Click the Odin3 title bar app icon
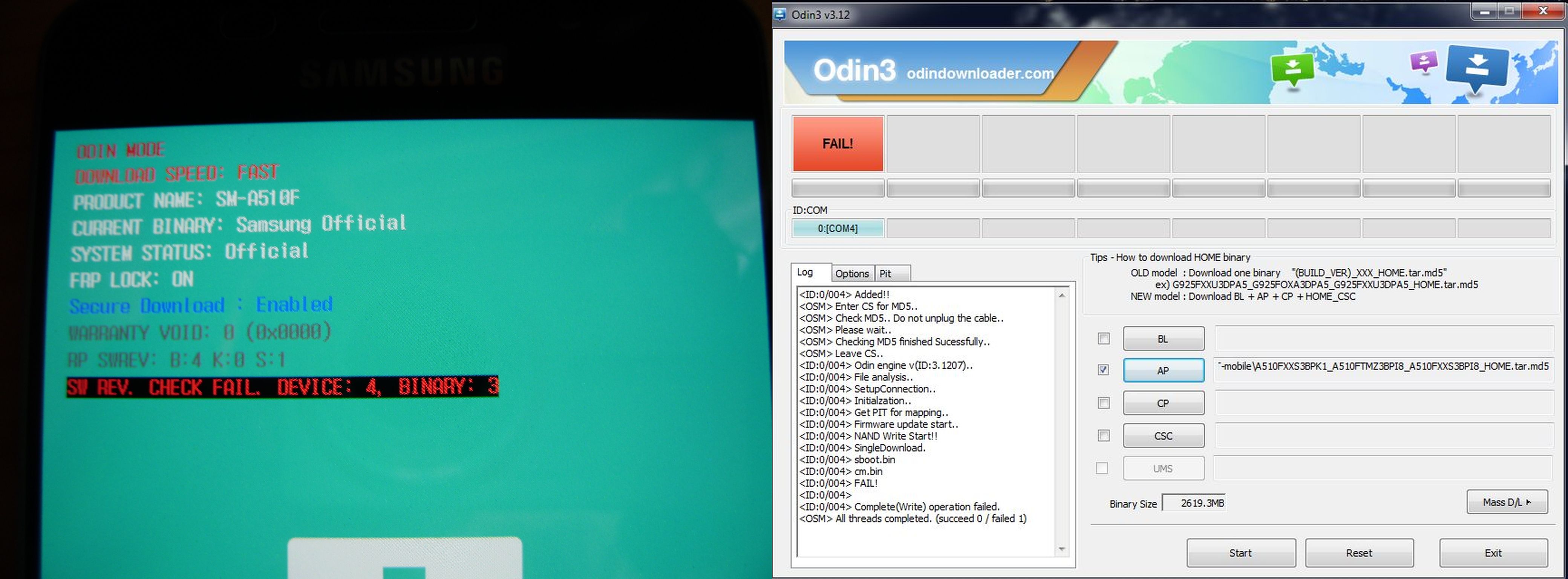The width and height of the screenshot is (1568, 579). 780,14
